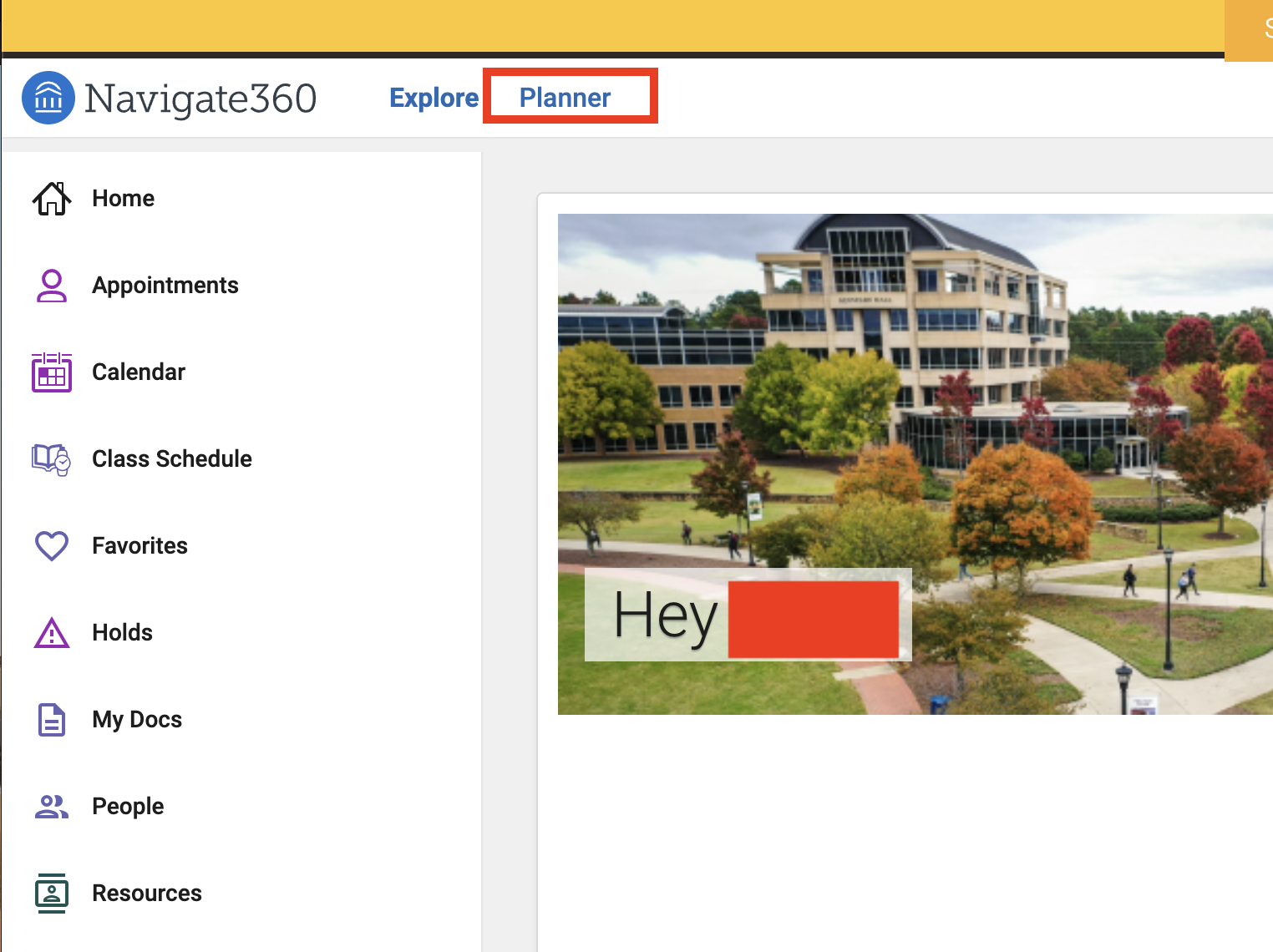Viewport: 1273px width, 952px height.
Task: Click the My Docs text label
Action: click(137, 720)
